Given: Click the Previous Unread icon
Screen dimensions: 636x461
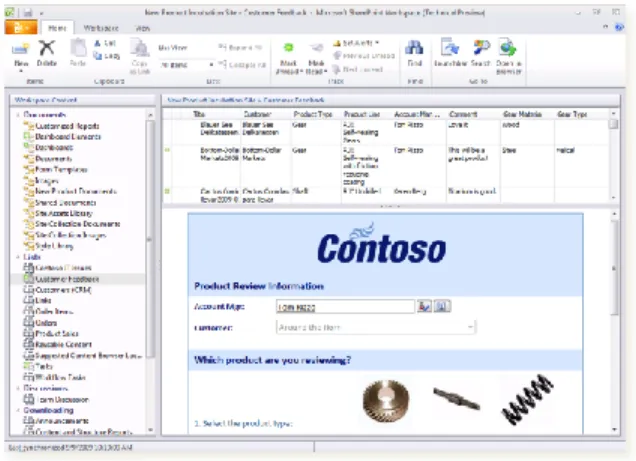Looking at the screenshot, I should pos(337,56).
